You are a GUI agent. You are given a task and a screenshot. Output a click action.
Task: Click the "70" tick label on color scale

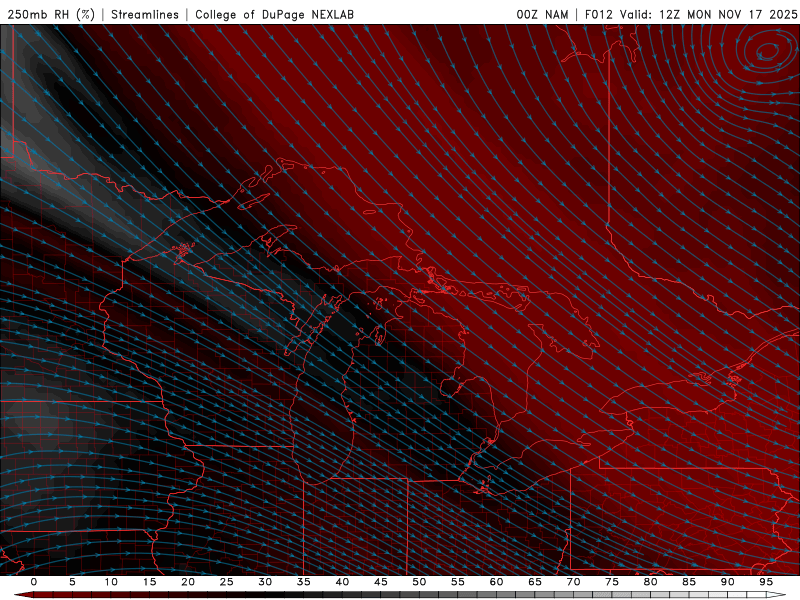(573, 582)
